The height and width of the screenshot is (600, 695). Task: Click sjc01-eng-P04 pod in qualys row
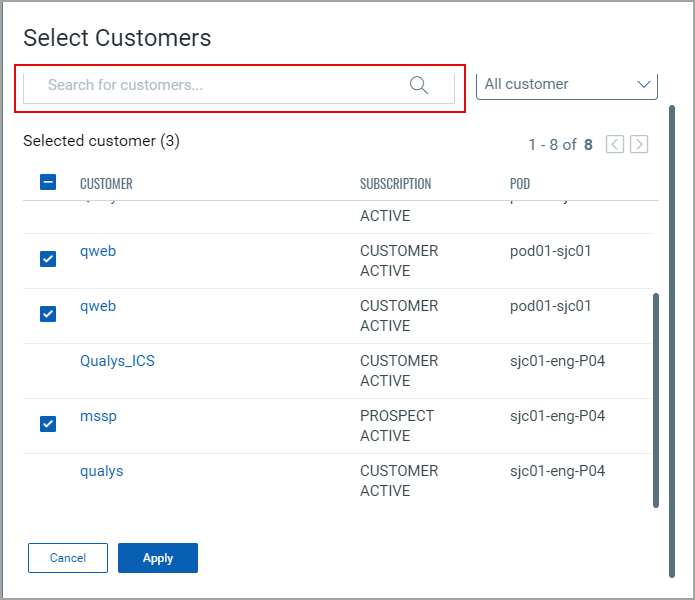[557, 471]
